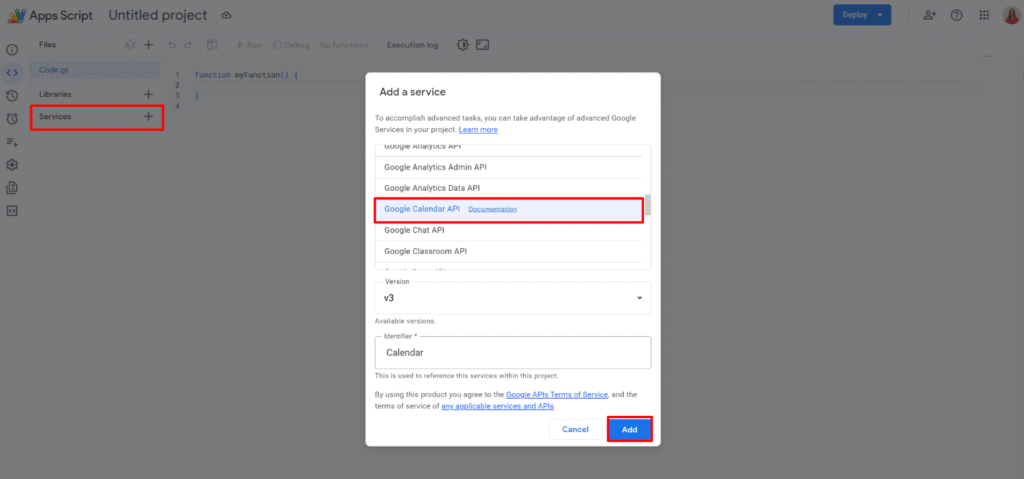The image size is (1024, 479).
Task: Click the Add button
Action: point(629,429)
